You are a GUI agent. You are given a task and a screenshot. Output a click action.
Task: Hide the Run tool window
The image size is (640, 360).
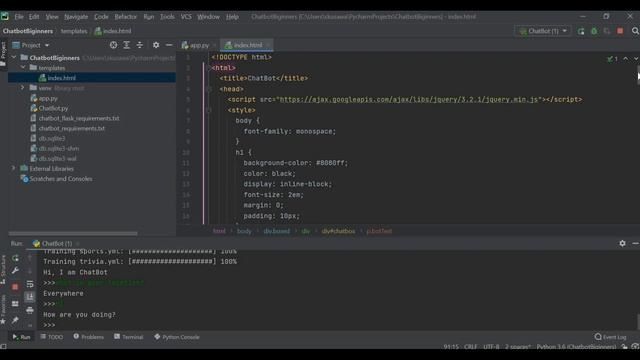pos(635,243)
